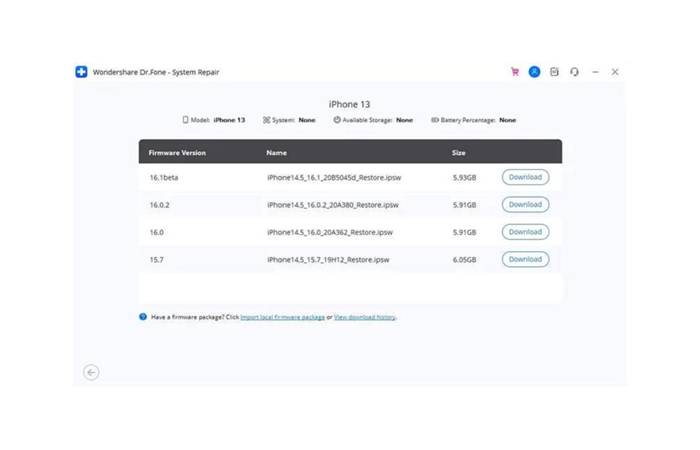Go back using the circled arrow

coord(91,372)
